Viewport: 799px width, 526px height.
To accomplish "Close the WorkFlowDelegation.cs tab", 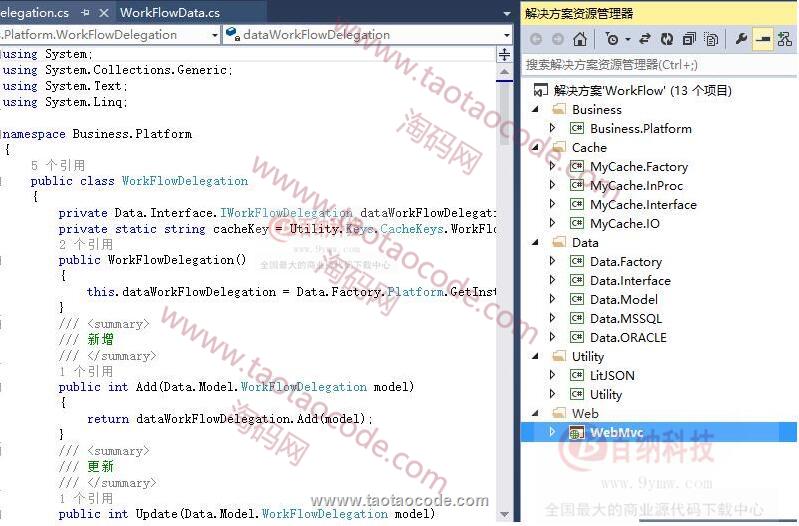I will click(x=104, y=13).
